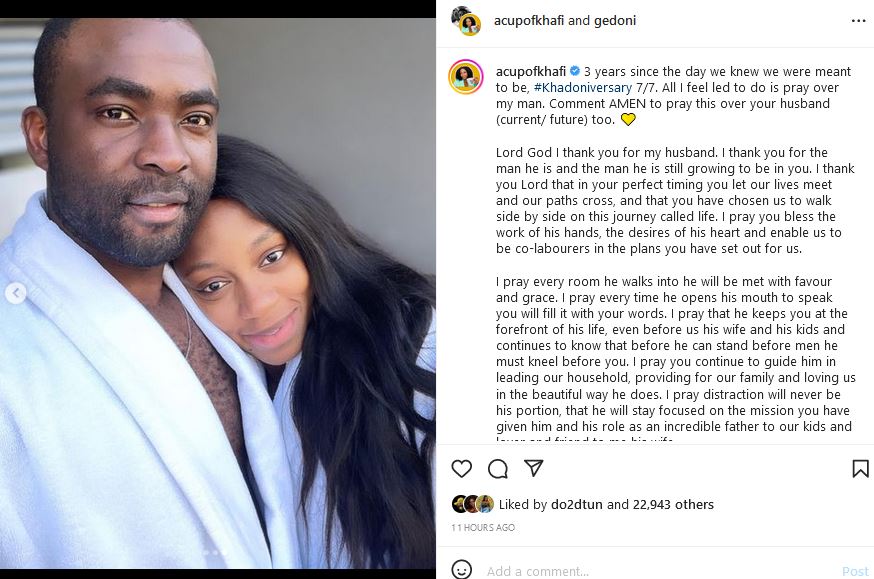This screenshot has width=874, height=579.
Task: Click into the Add a comment field
Action: click(x=658, y=571)
